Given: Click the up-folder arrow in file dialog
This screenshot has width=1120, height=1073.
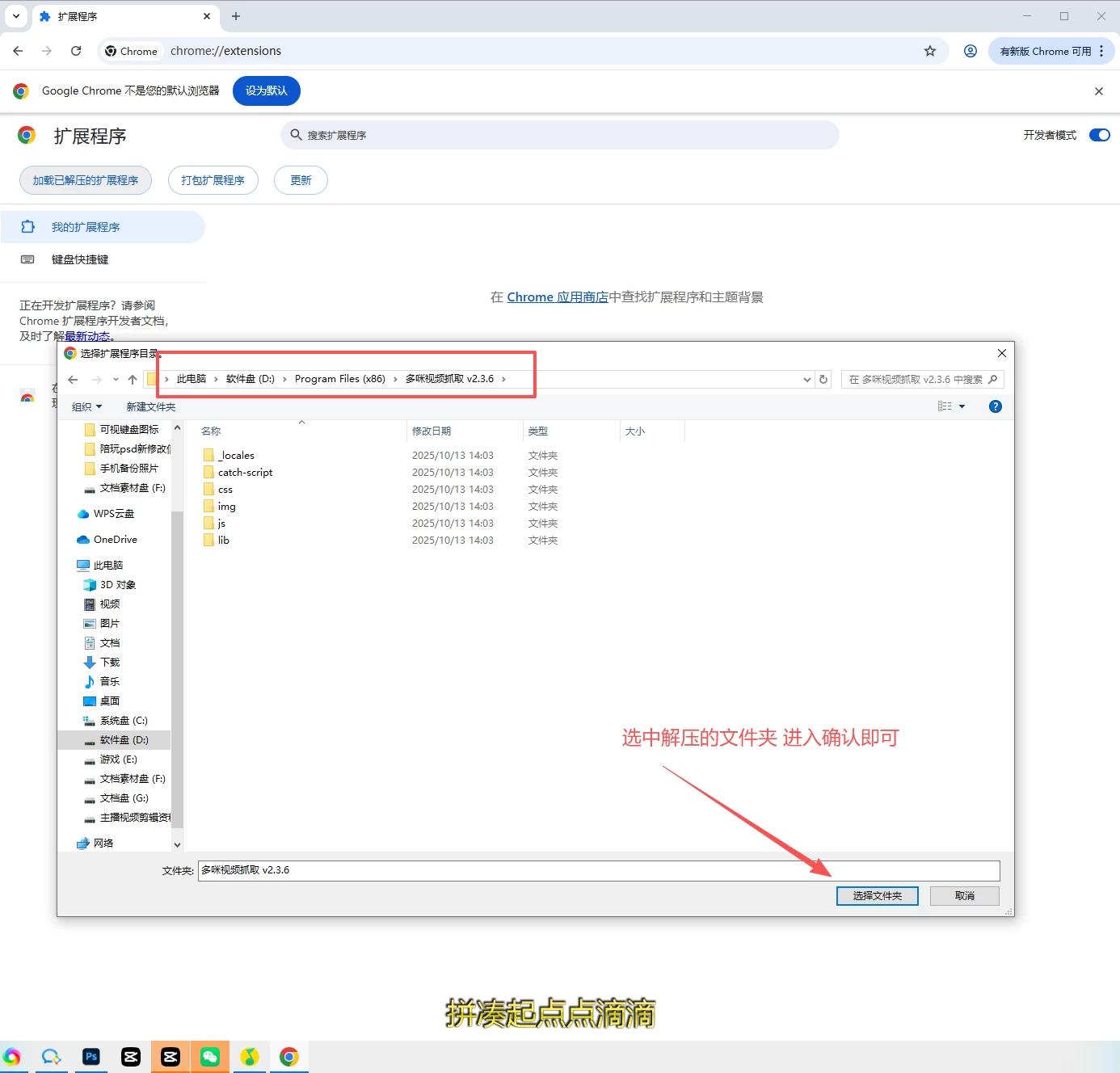Looking at the screenshot, I should [133, 380].
